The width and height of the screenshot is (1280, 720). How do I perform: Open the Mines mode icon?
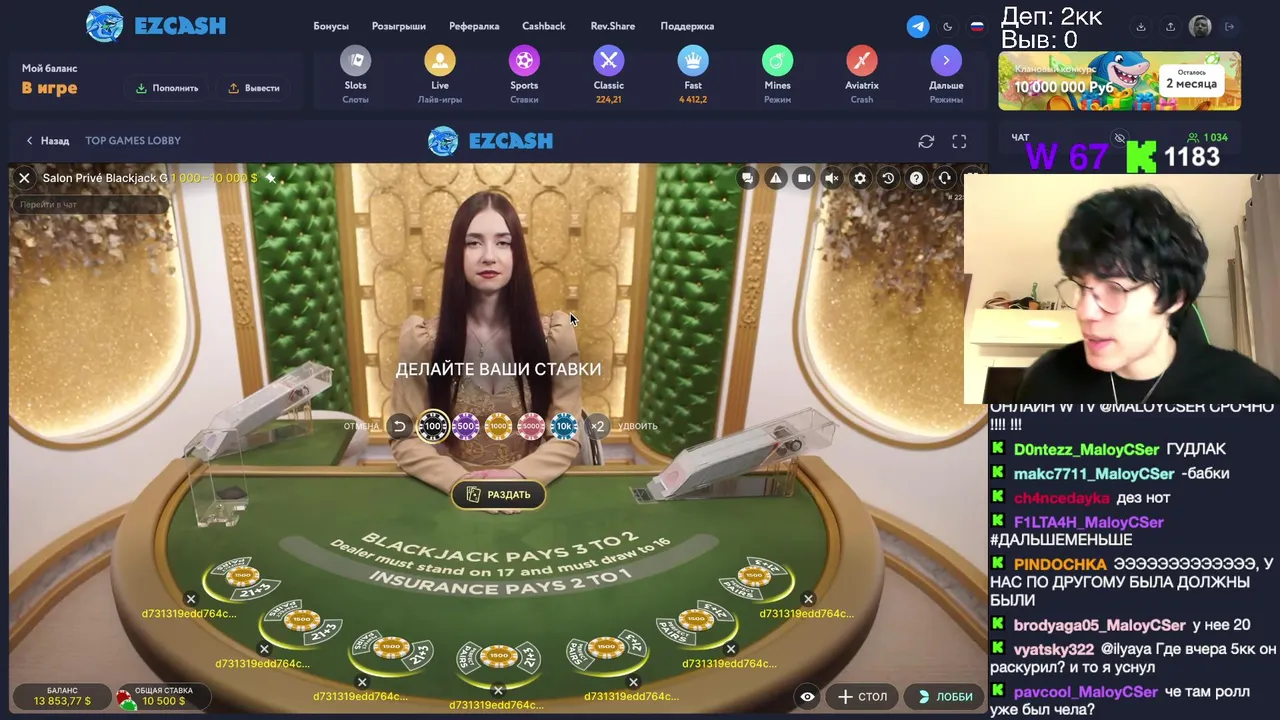click(777, 62)
